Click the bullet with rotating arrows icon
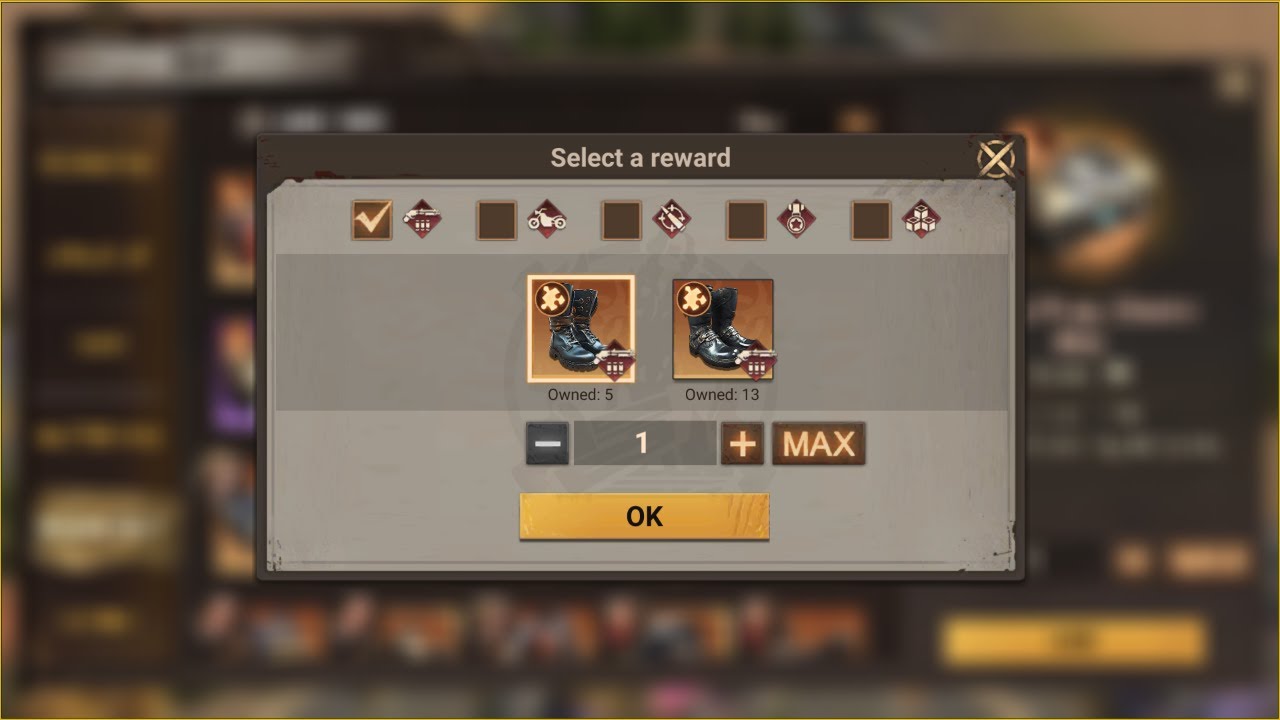This screenshot has width=1280, height=720. 672,220
